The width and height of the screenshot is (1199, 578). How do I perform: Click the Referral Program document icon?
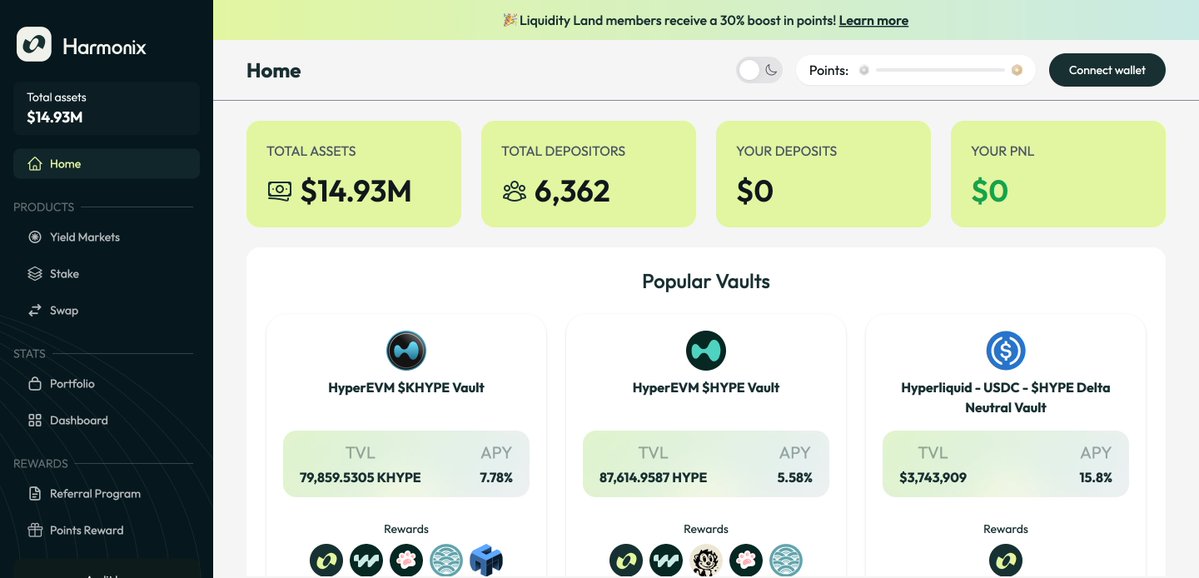34,494
